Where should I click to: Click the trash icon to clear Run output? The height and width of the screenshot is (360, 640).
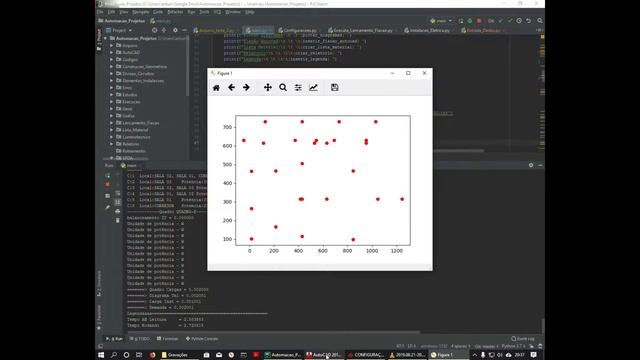[118, 220]
